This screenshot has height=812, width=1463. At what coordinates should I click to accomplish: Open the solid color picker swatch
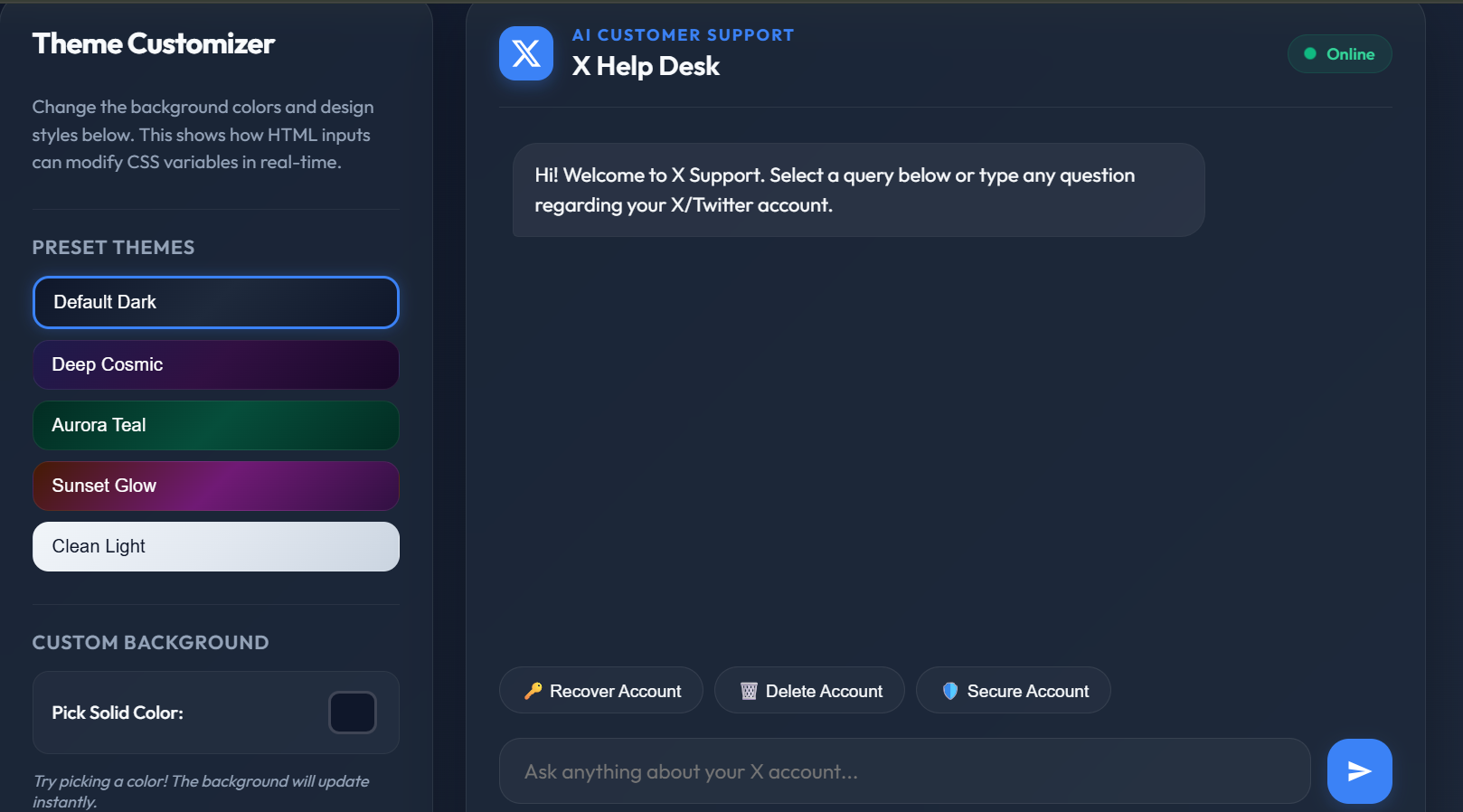[x=353, y=713]
